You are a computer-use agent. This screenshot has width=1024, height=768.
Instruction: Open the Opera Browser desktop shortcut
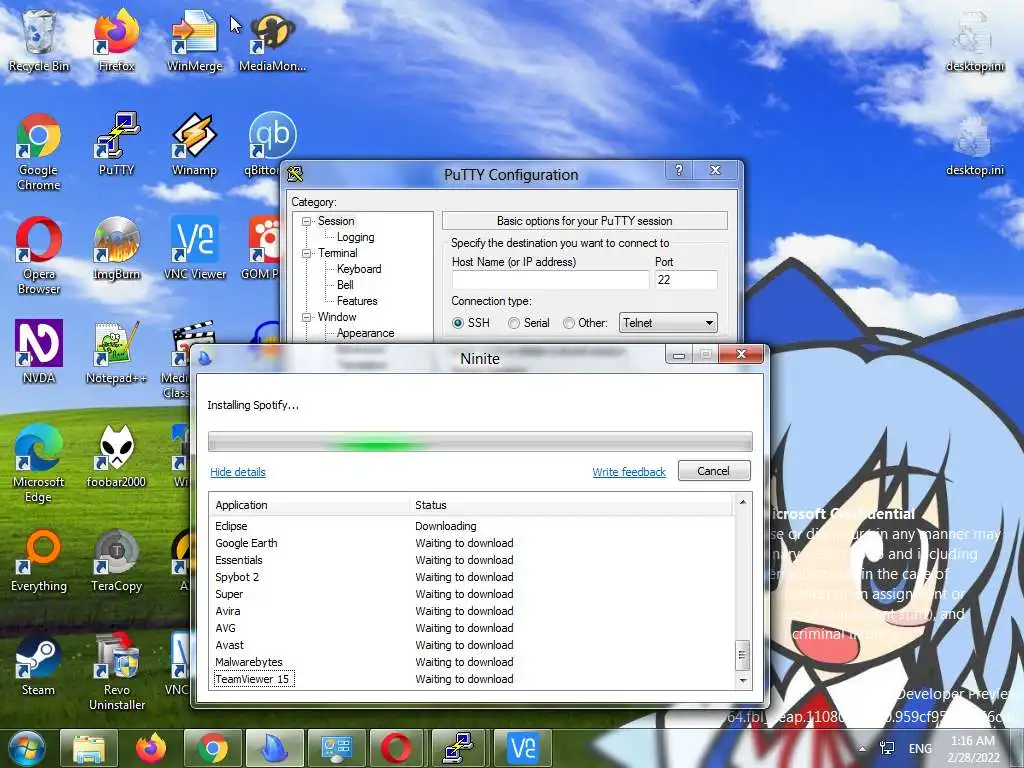39,255
